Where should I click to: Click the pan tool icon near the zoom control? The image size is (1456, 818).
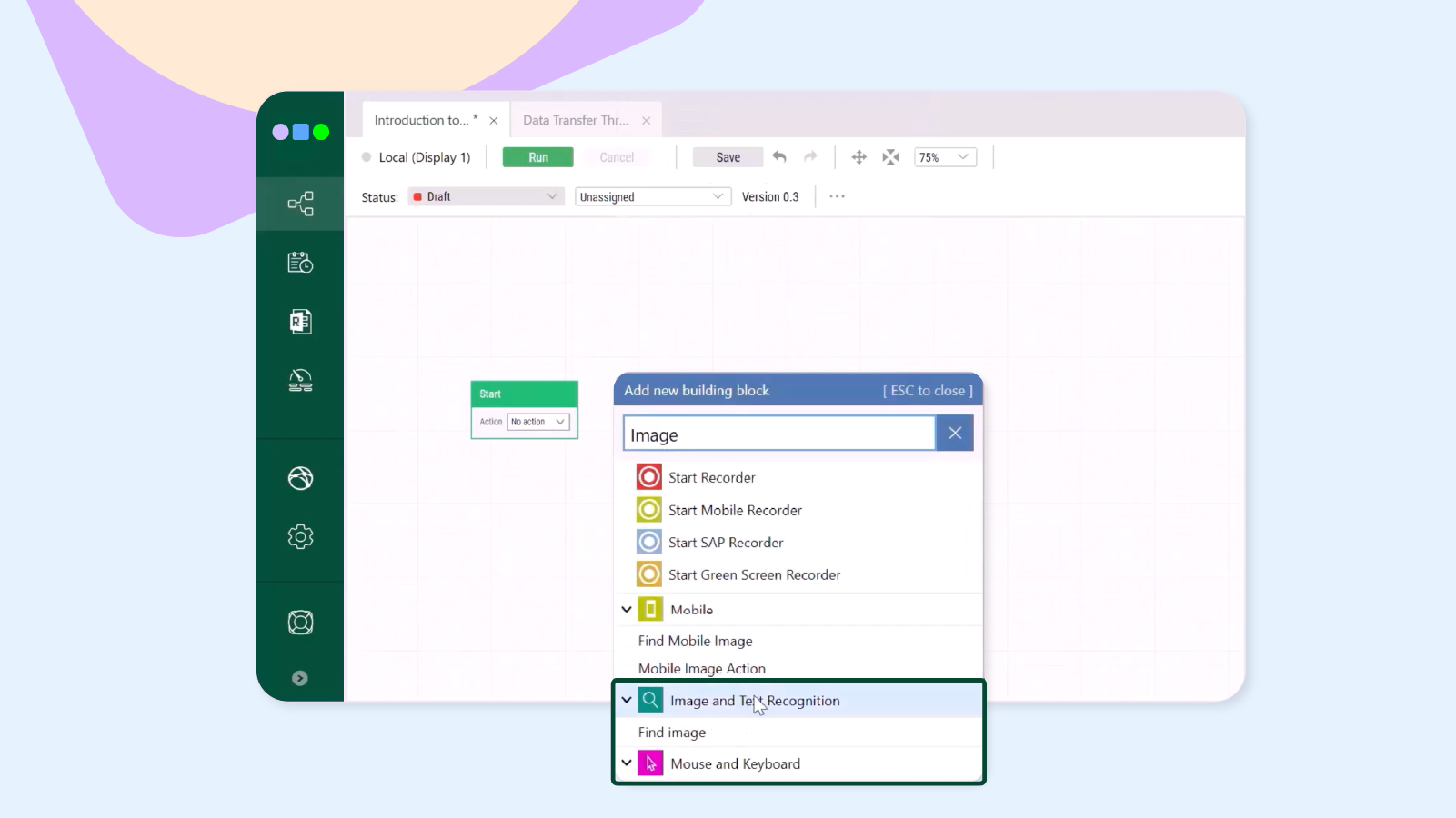(859, 156)
